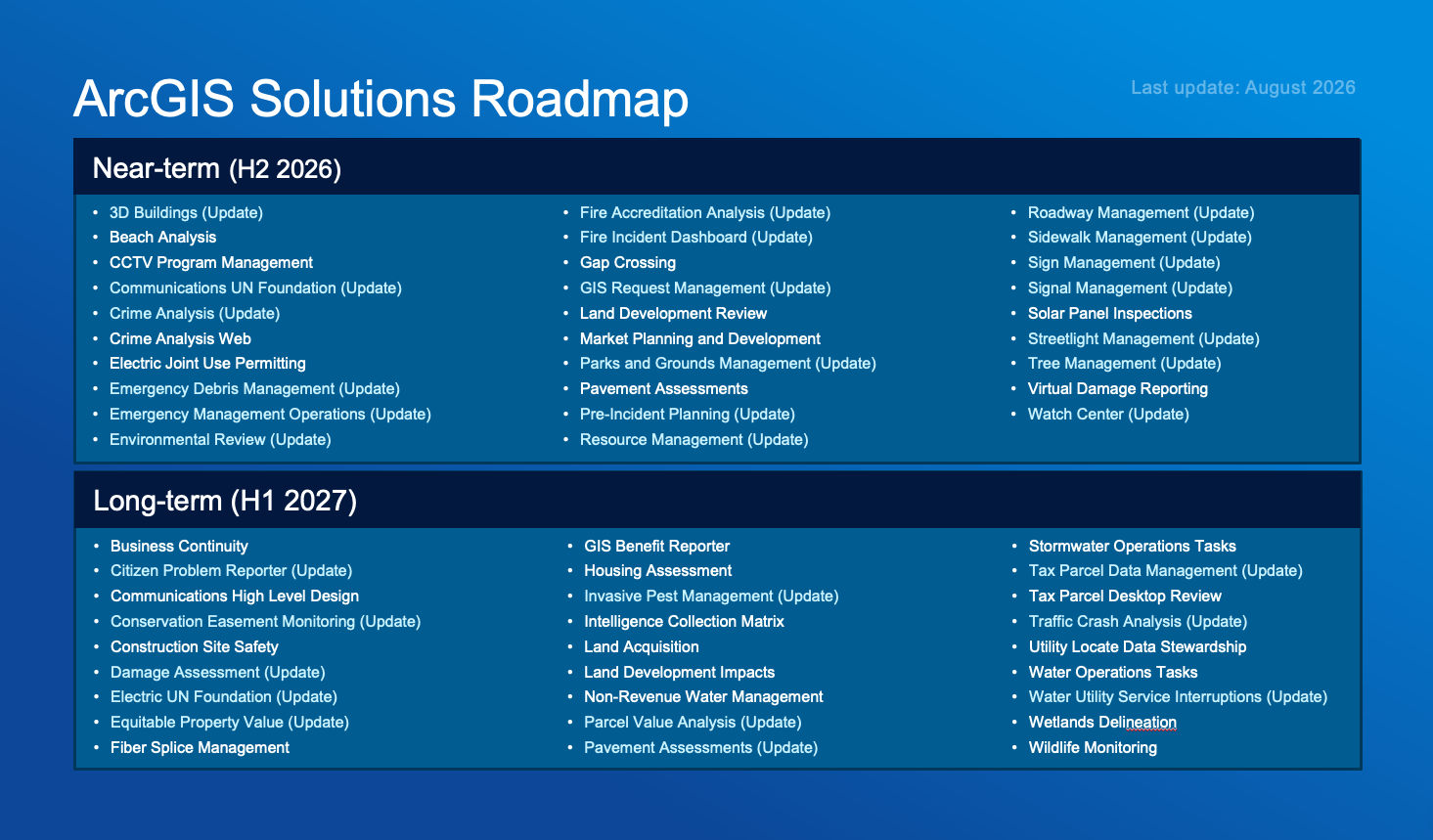Click "Crime Analysis (Update)" item
This screenshot has height=840, width=1433.
click(x=195, y=314)
